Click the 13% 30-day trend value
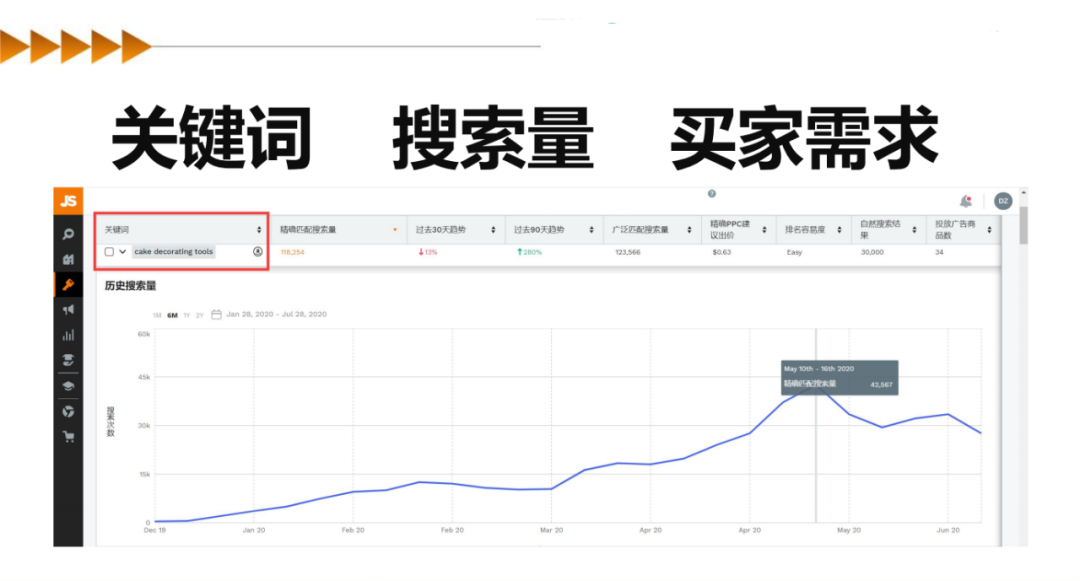1080x581 pixels. coord(428,253)
